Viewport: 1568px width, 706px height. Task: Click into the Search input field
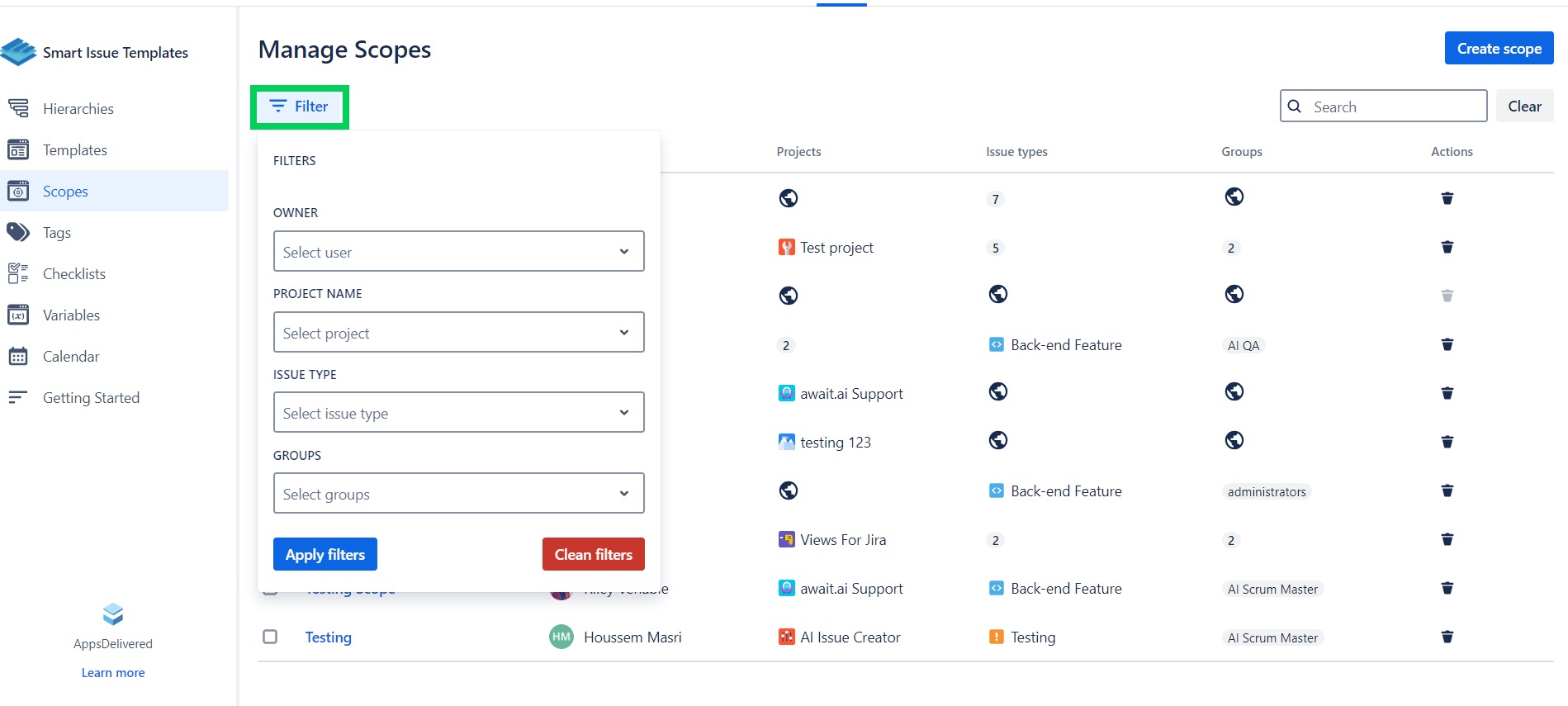click(1395, 107)
